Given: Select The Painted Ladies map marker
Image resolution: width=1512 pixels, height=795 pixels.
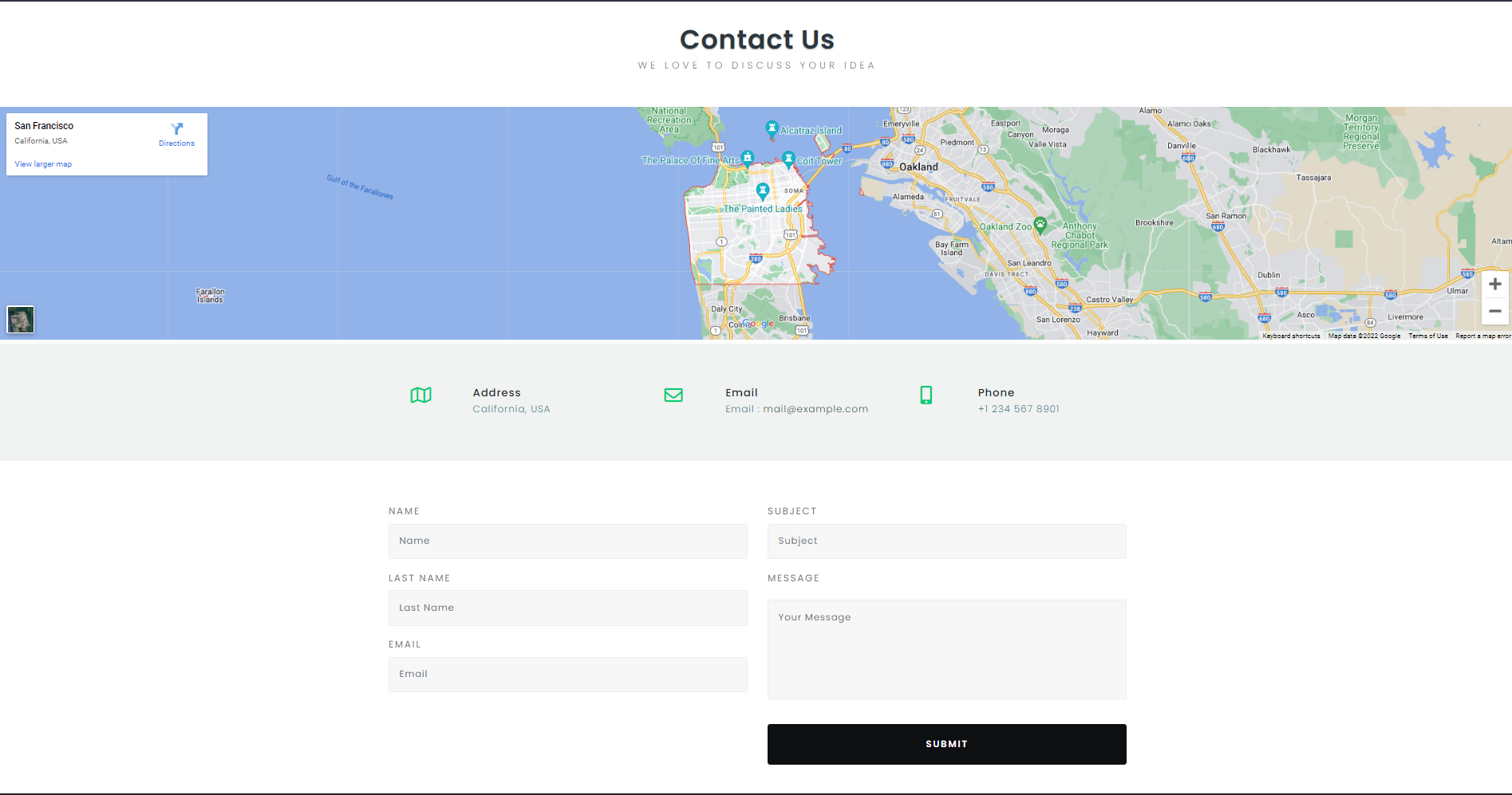Looking at the screenshot, I should (x=762, y=191).
